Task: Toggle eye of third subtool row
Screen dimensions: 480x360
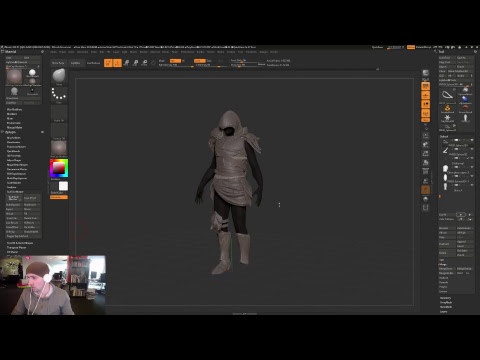Action: click(472, 158)
